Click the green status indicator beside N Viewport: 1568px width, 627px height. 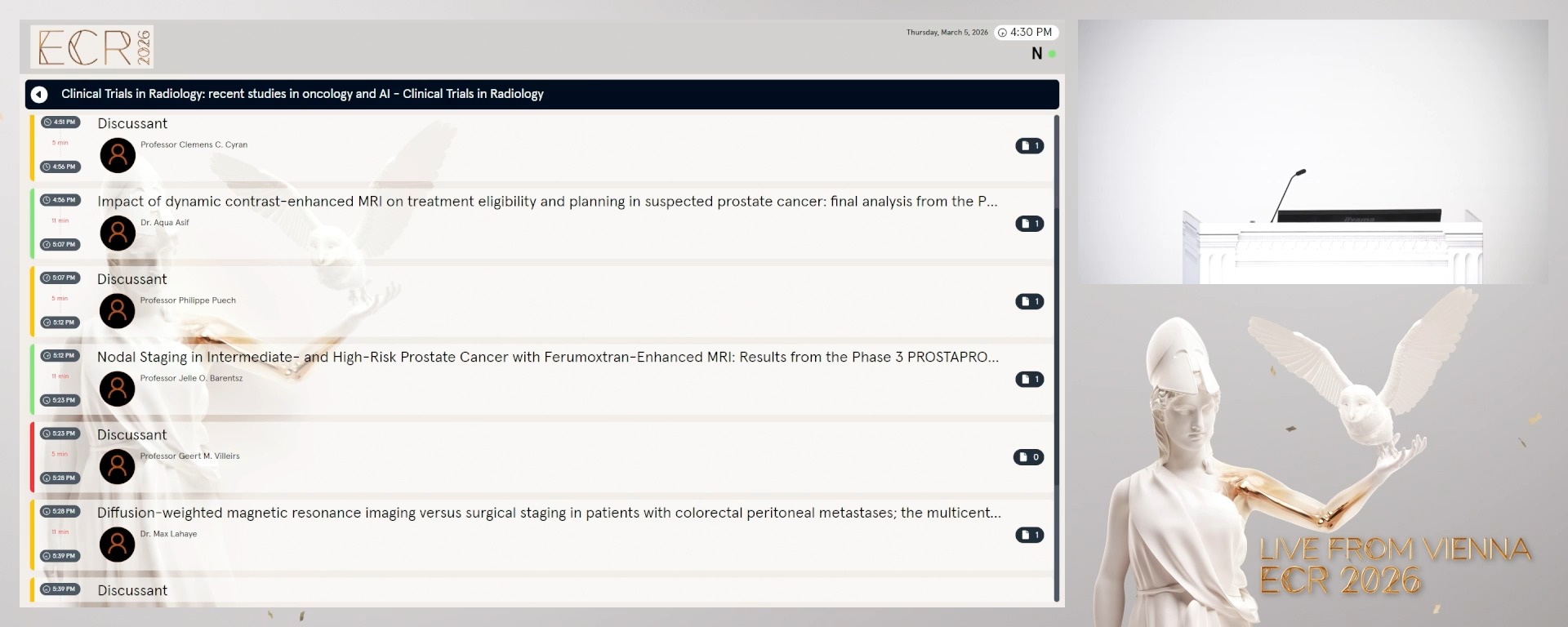tap(1052, 54)
